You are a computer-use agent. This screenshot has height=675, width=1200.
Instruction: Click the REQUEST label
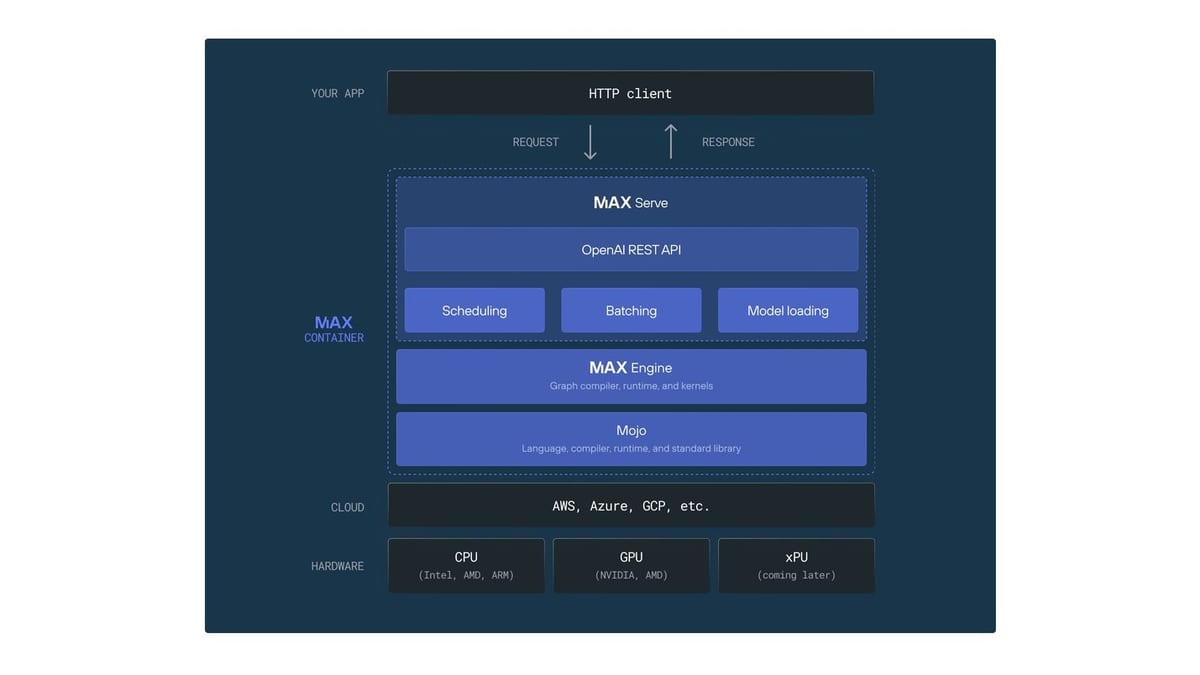[536, 142]
